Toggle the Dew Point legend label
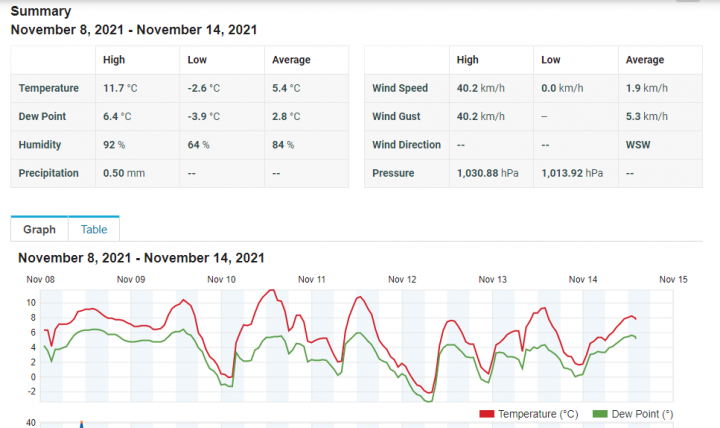The image size is (720, 428). pos(642,413)
